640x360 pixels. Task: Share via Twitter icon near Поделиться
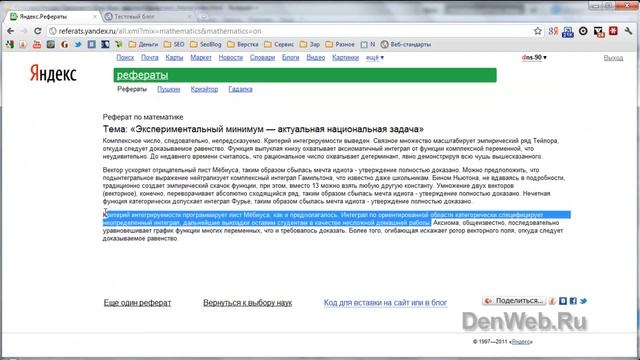pos(584,301)
